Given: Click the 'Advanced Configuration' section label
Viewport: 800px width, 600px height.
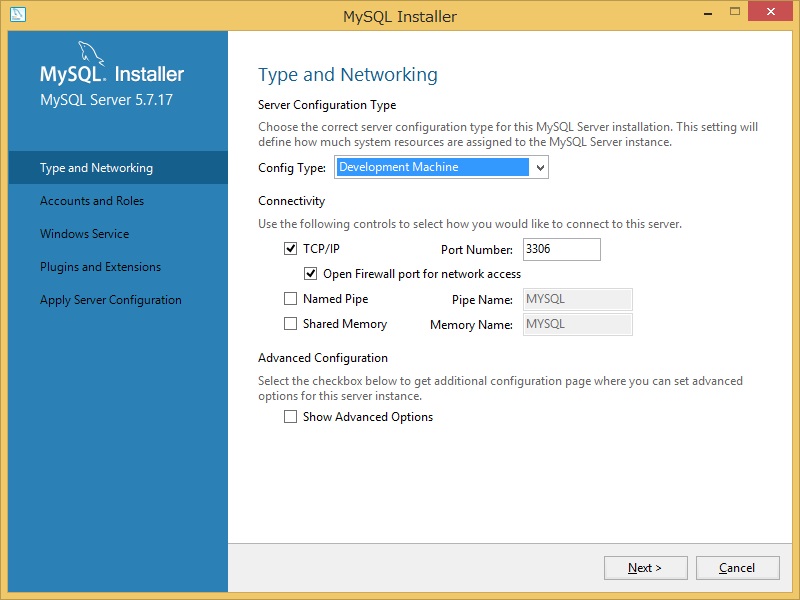Looking at the screenshot, I should 322,358.
